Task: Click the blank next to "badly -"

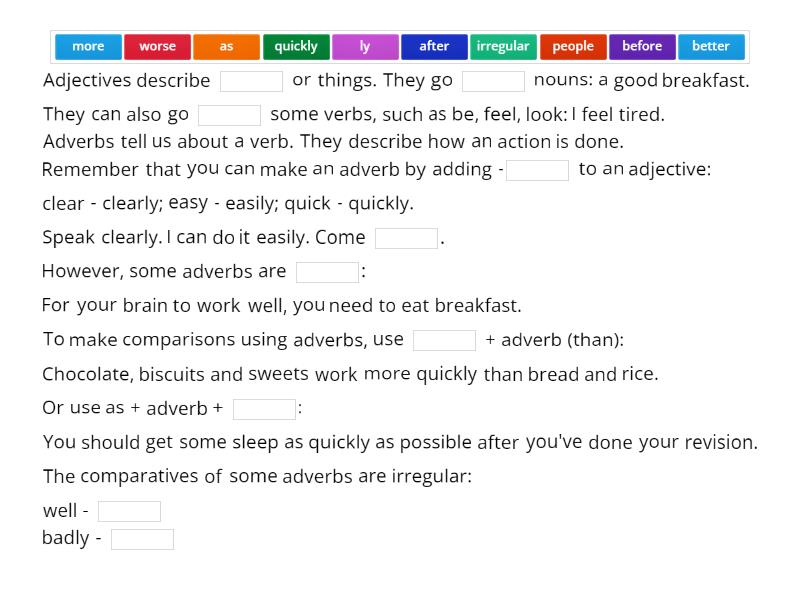Action: coord(143,538)
